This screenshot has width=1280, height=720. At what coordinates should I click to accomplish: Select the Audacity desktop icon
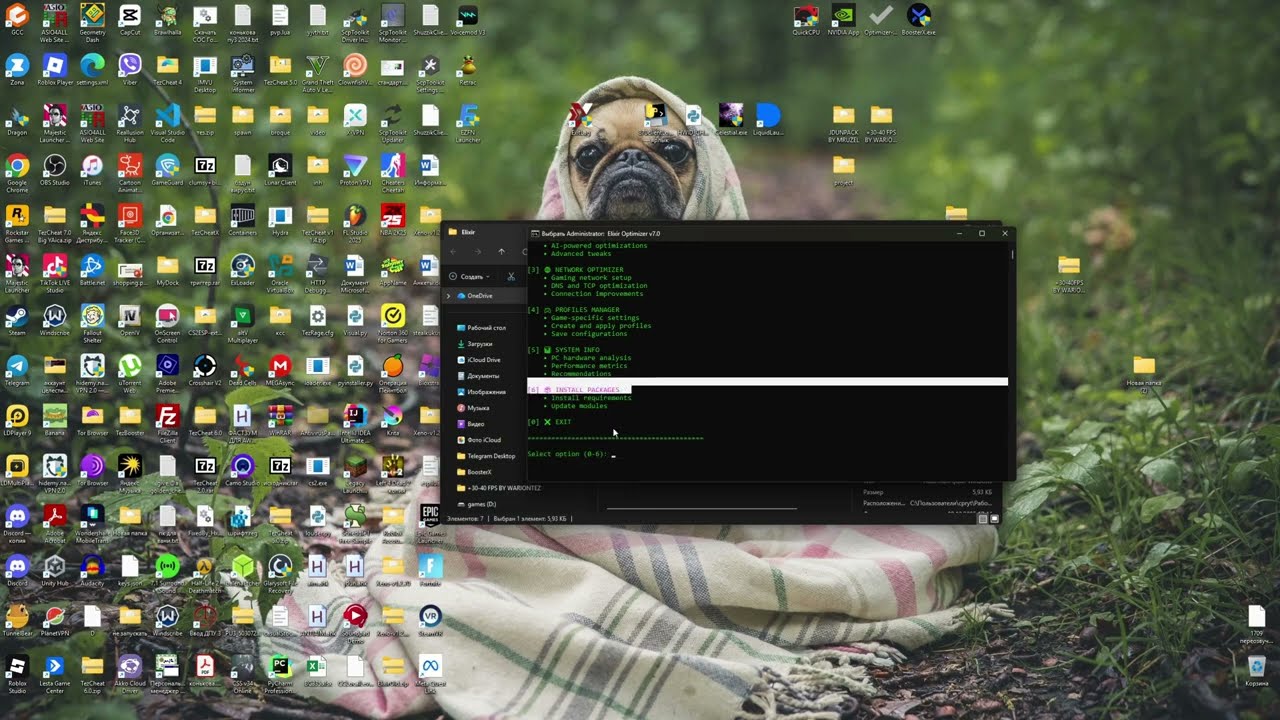pyautogui.click(x=92, y=570)
